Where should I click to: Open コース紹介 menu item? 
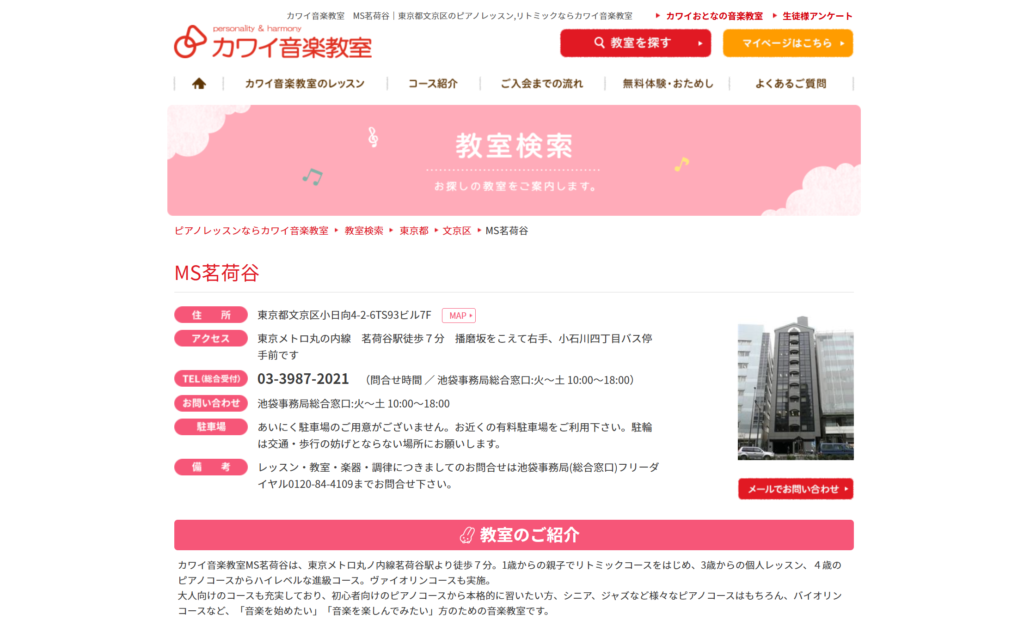[x=433, y=84]
